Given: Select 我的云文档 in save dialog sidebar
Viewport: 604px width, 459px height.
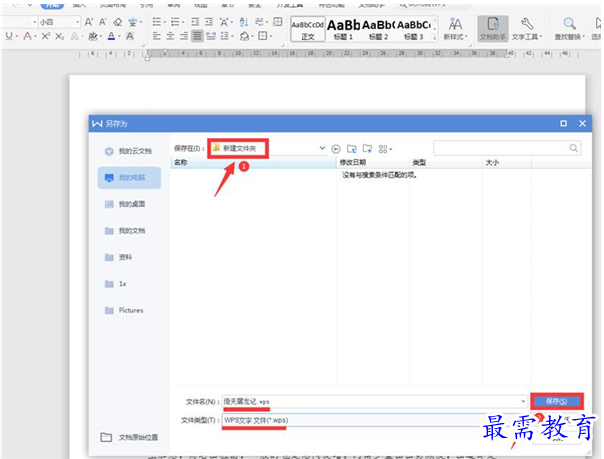Looking at the screenshot, I should pyautogui.click(x=128, y=151).
